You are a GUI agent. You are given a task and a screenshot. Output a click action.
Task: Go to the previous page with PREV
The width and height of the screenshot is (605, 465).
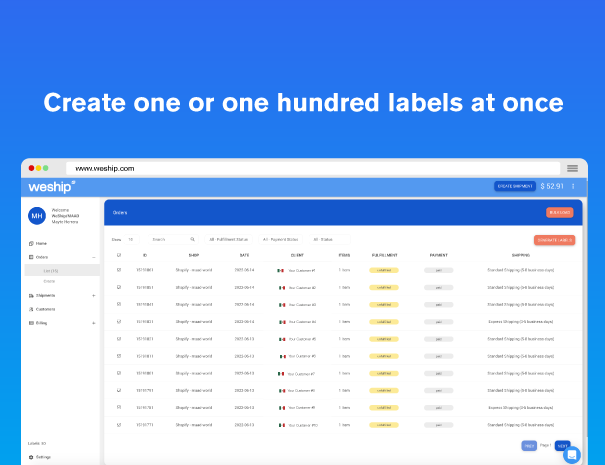click(529, 446)
